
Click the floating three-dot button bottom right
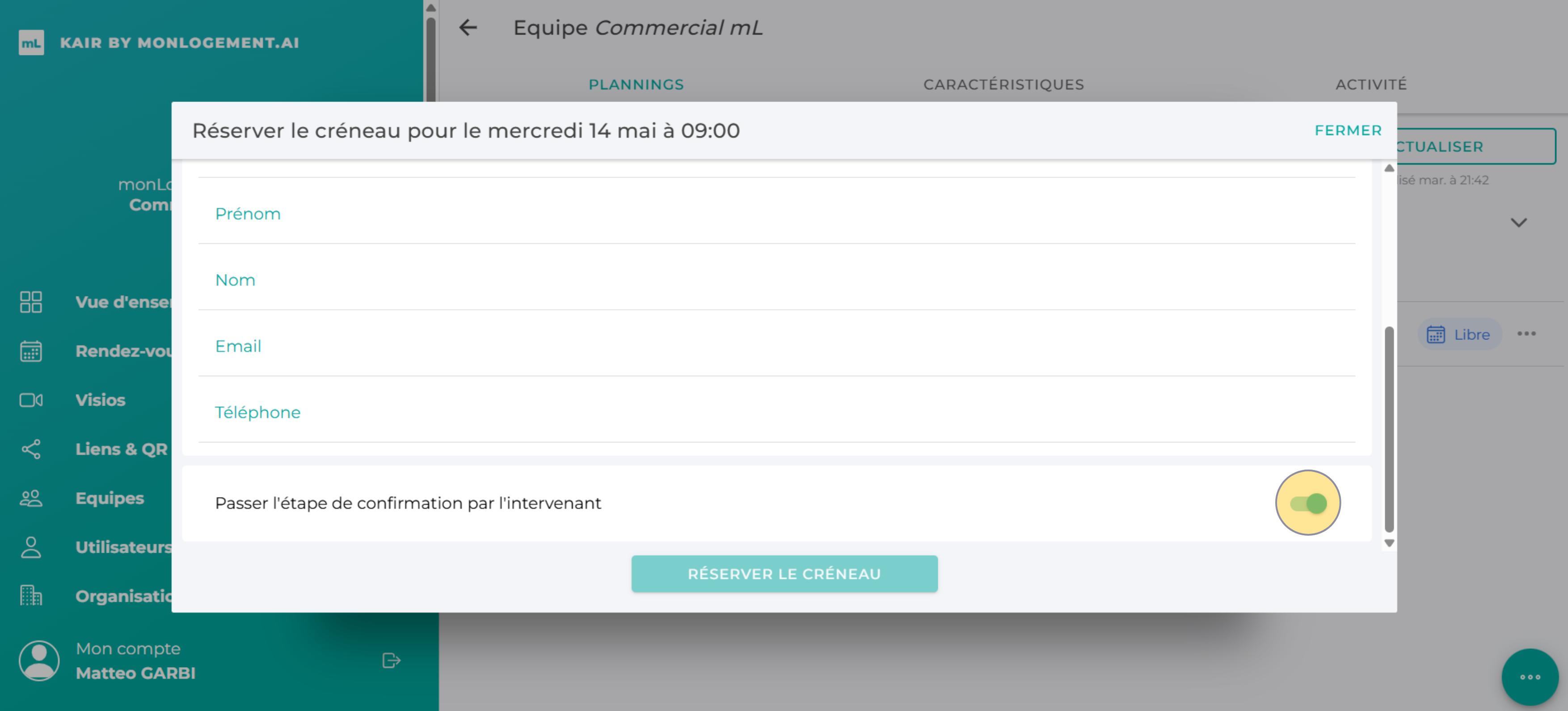pyautogui.click(x=1531, y=677)
